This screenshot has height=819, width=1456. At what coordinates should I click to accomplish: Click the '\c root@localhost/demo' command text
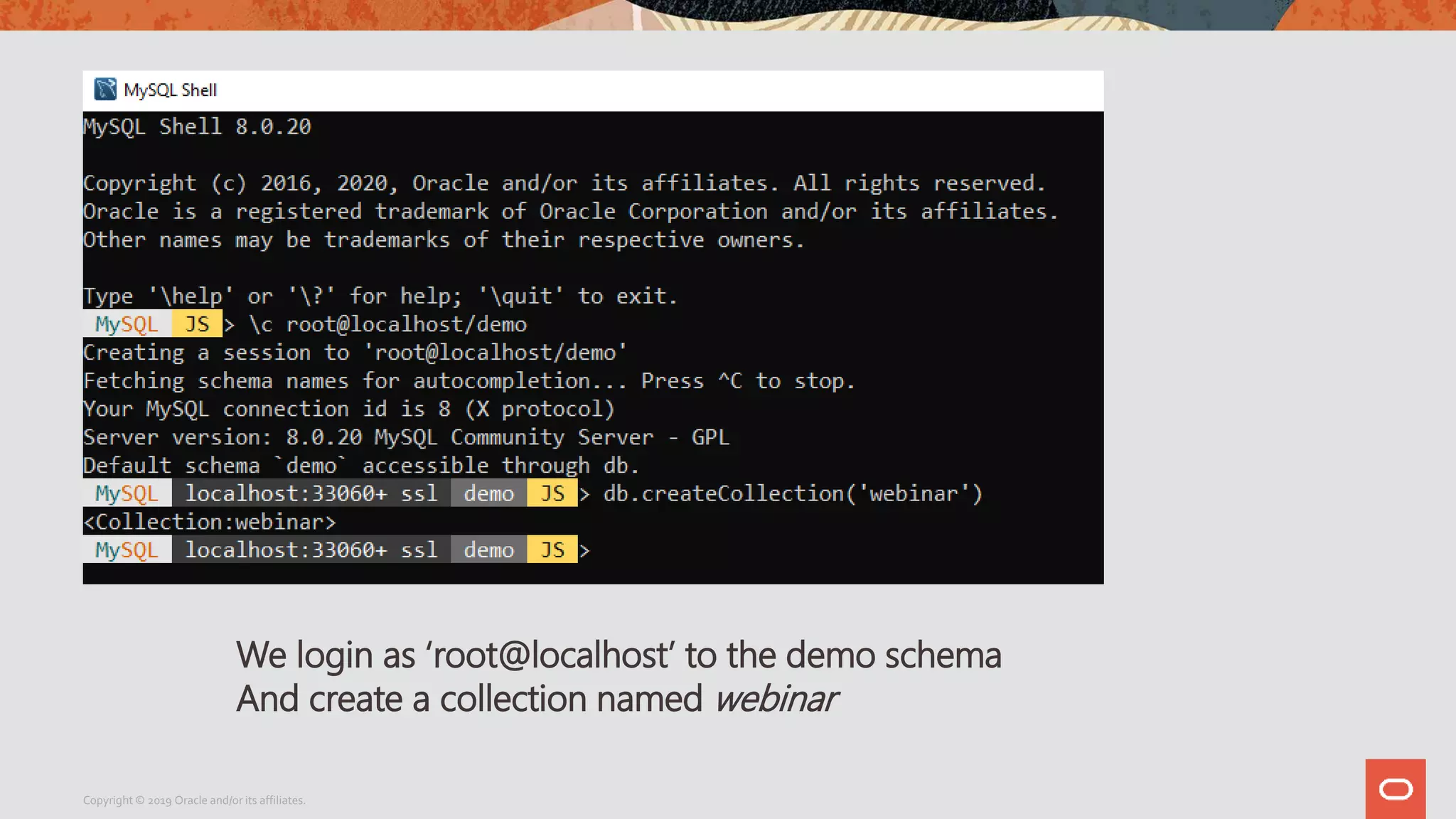(x=387, y=324)
